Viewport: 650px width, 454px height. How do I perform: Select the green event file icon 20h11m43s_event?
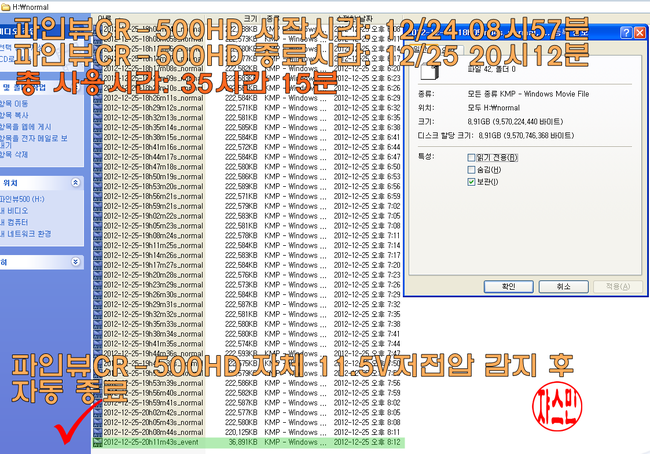pos(97,443)
